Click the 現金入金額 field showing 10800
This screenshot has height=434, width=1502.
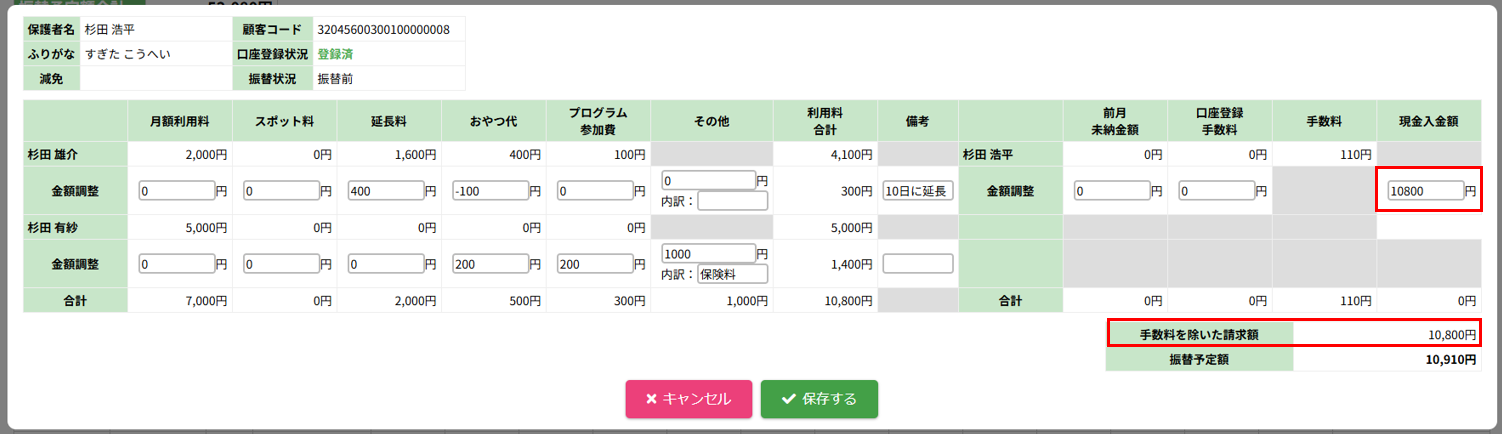[1424, 191]
